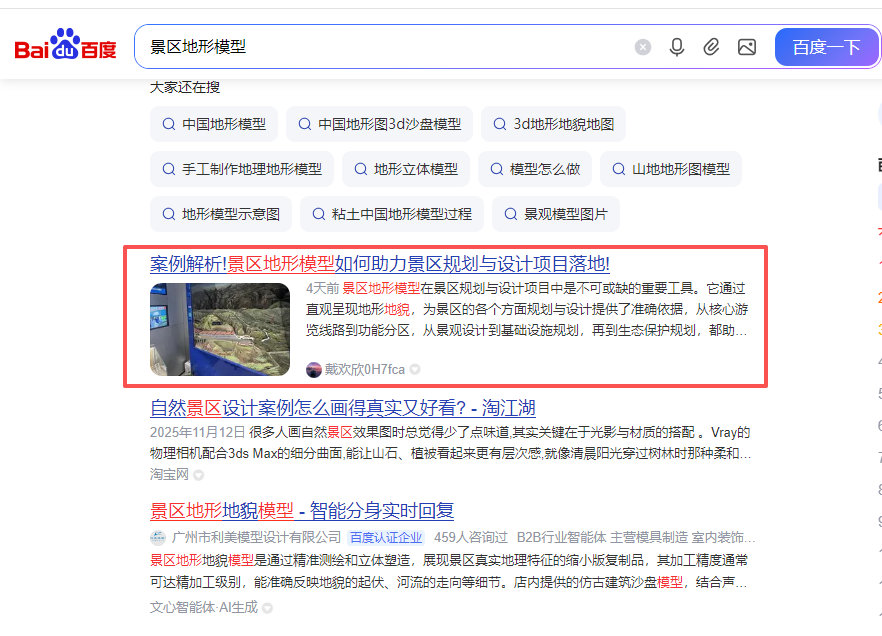Click the 地形立体模型 suggestion chip
882x636 pixels.
(x=405, y=169)
